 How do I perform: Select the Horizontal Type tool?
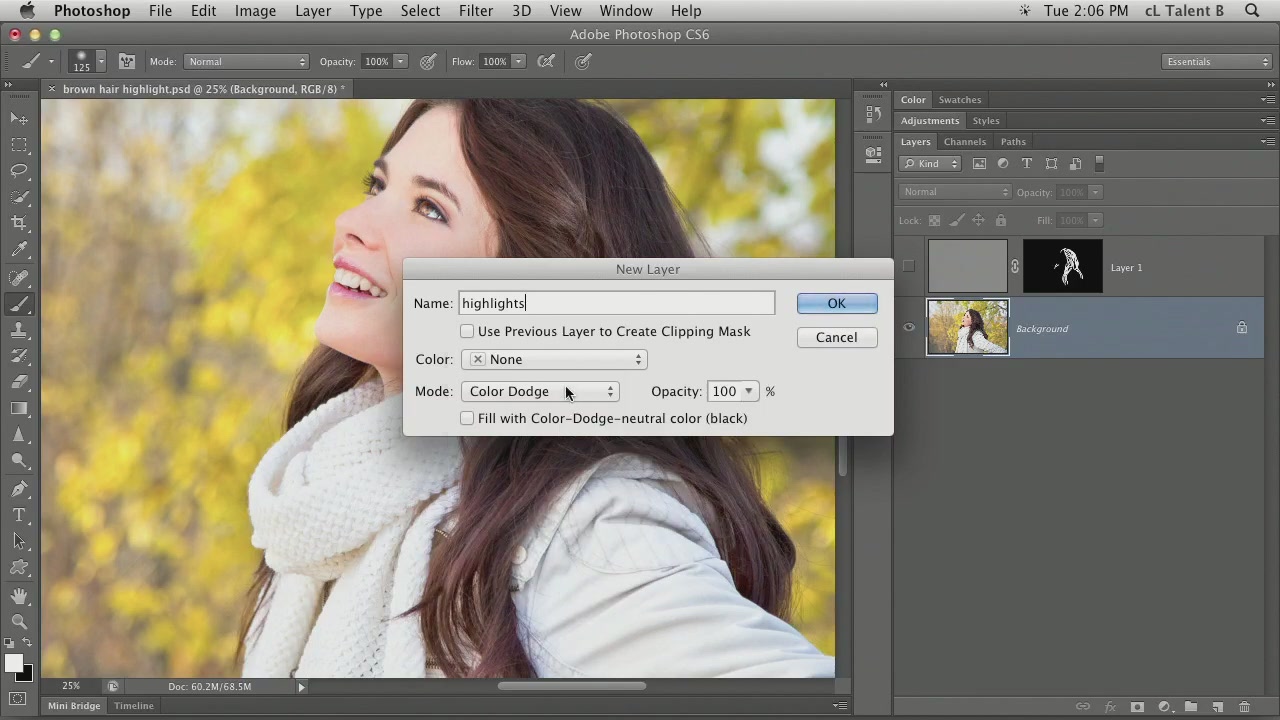19,515
